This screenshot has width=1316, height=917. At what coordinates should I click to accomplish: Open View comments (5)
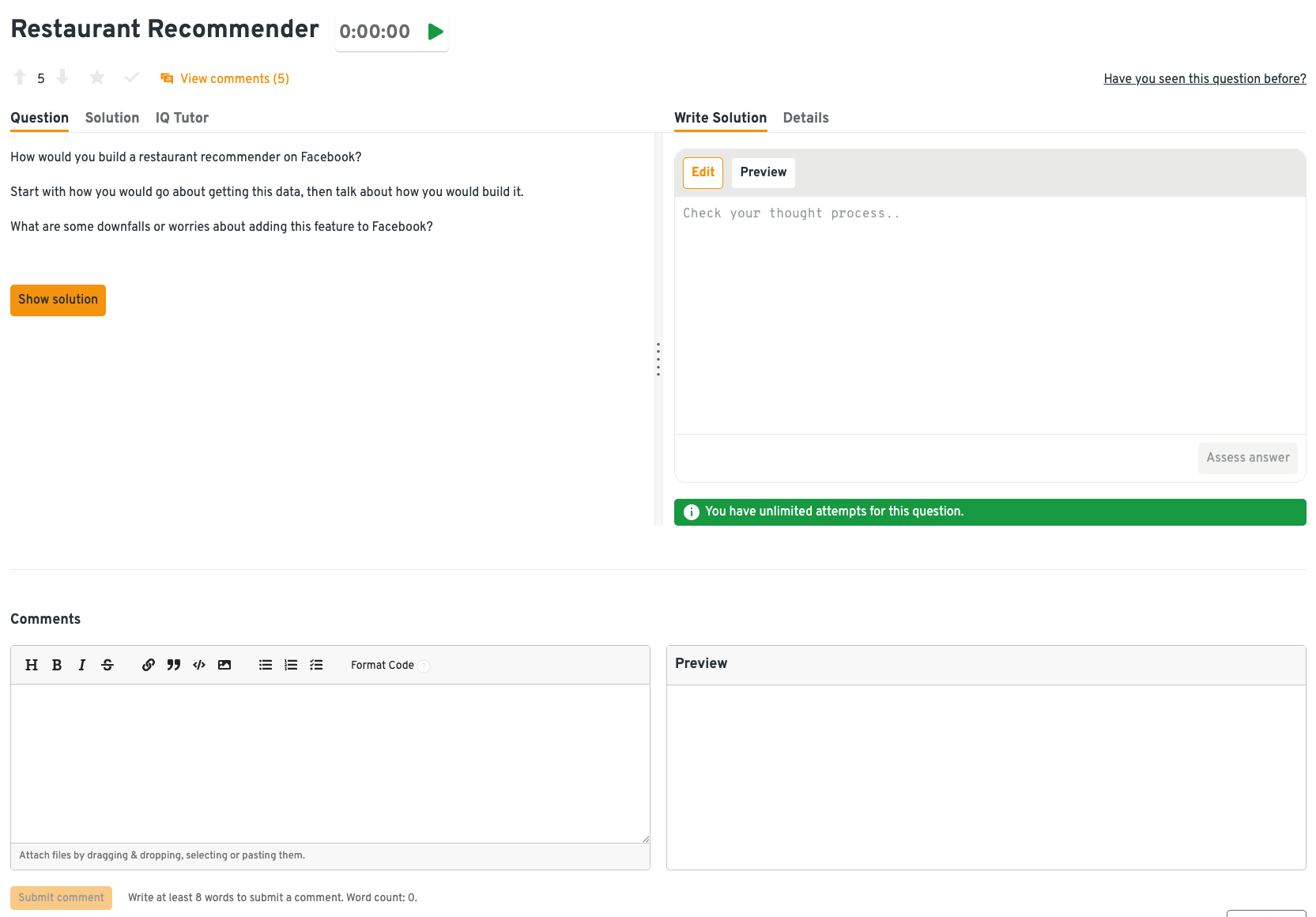point(225,78)
